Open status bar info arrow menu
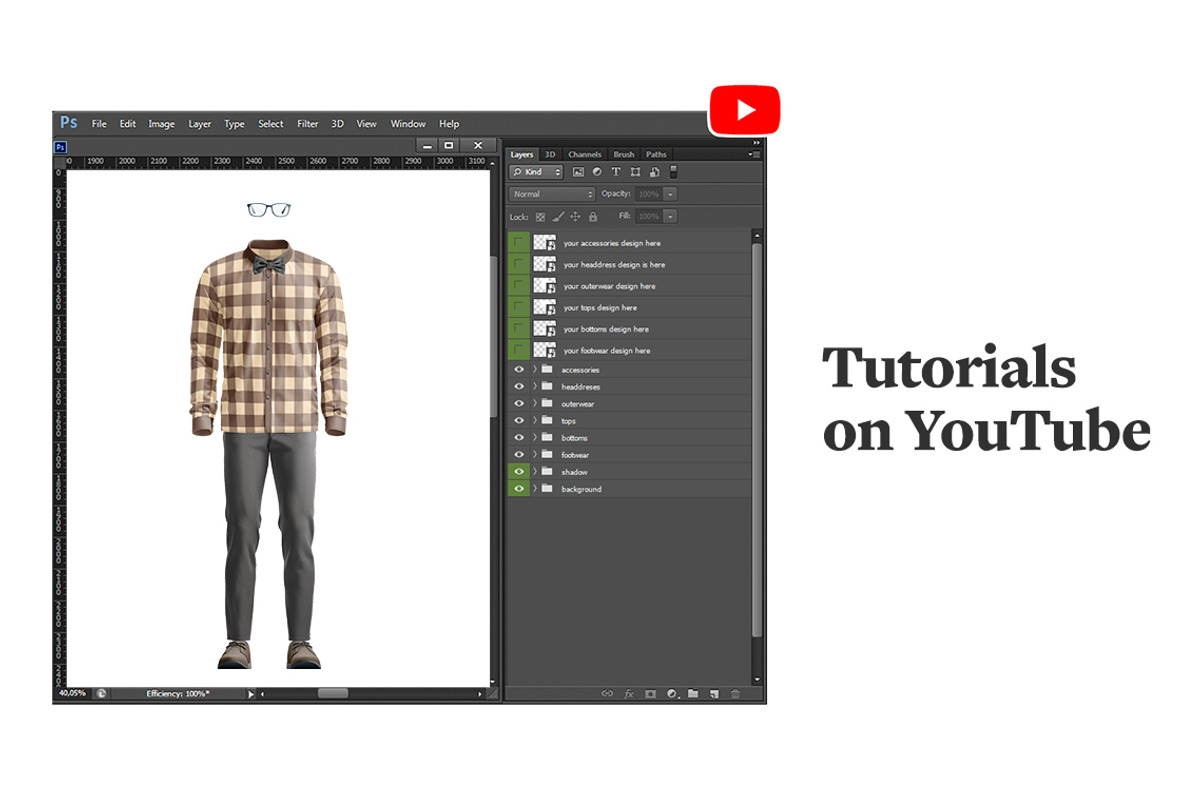This screenshot has height=800, width=1200. [x=251, y=693]
